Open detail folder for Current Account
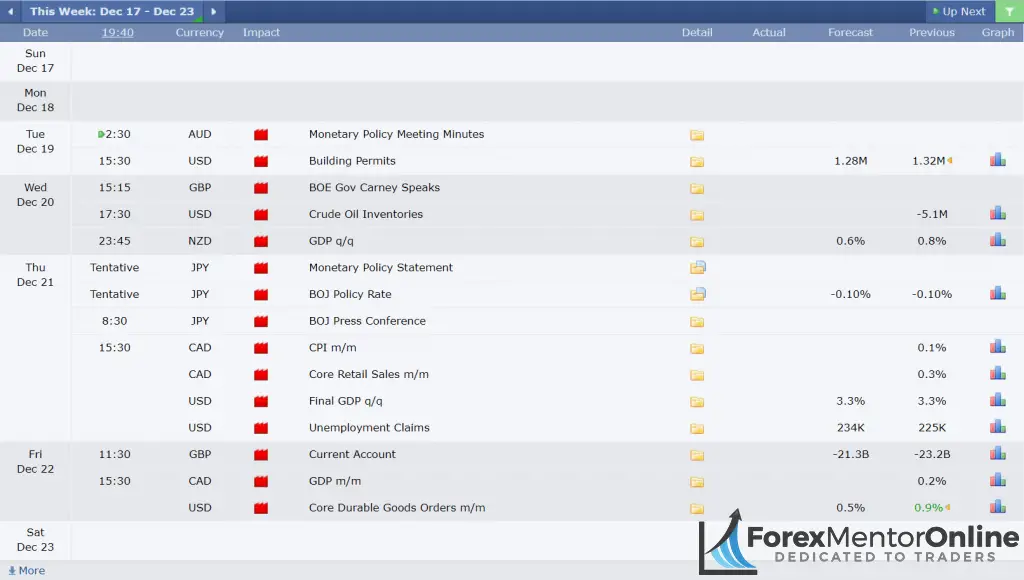This screenshot has width=1024, height=580. [697, 455]
